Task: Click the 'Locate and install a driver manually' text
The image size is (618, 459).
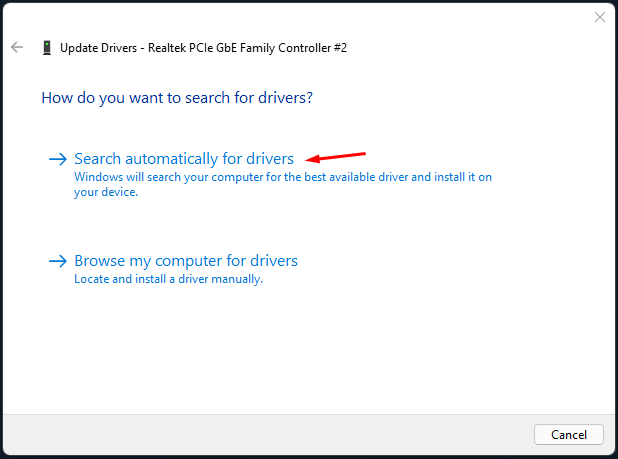Action: (x=168, y=279)
